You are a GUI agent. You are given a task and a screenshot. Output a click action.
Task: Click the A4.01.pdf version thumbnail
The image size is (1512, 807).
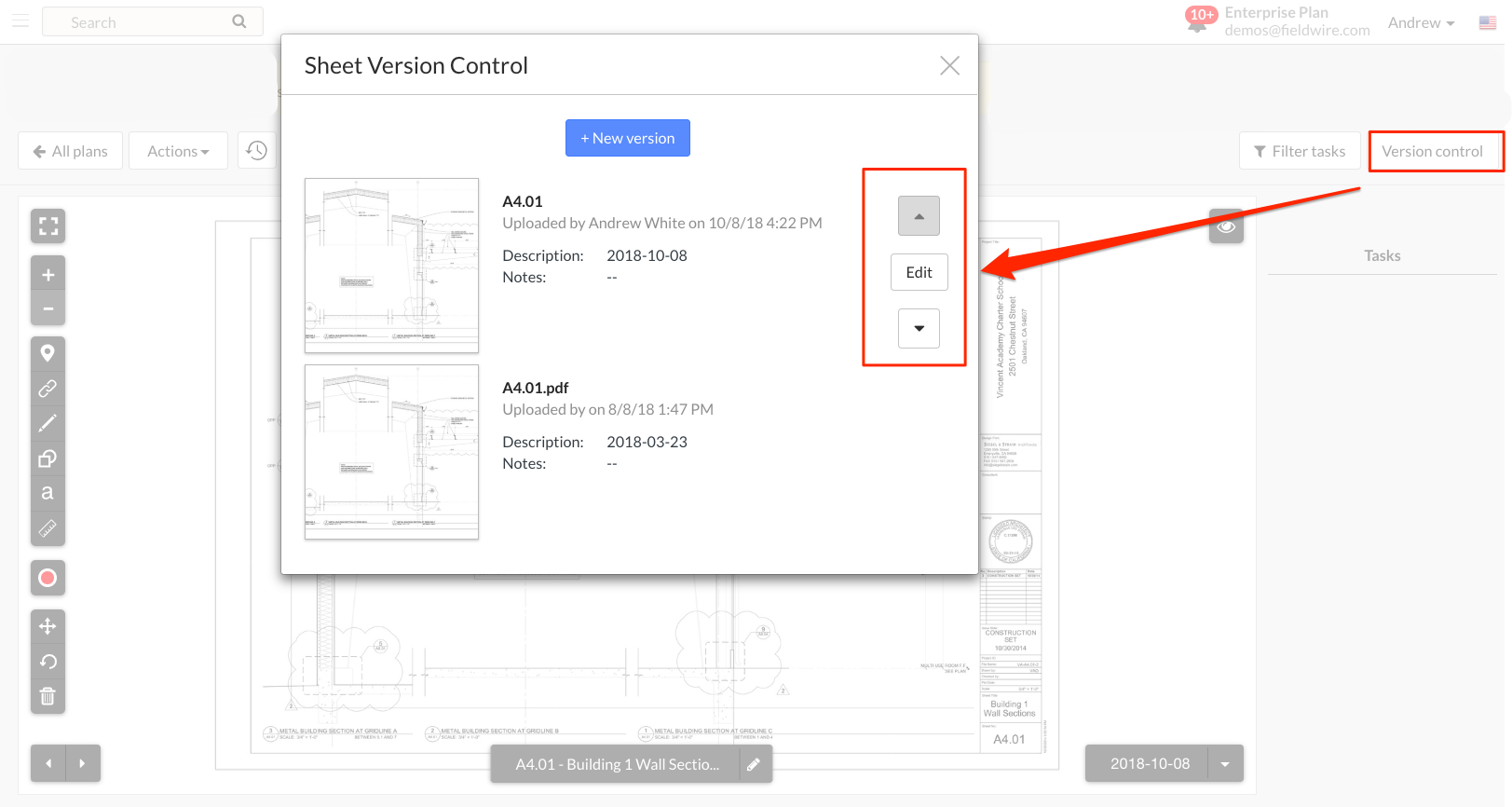tap(391, 452)
